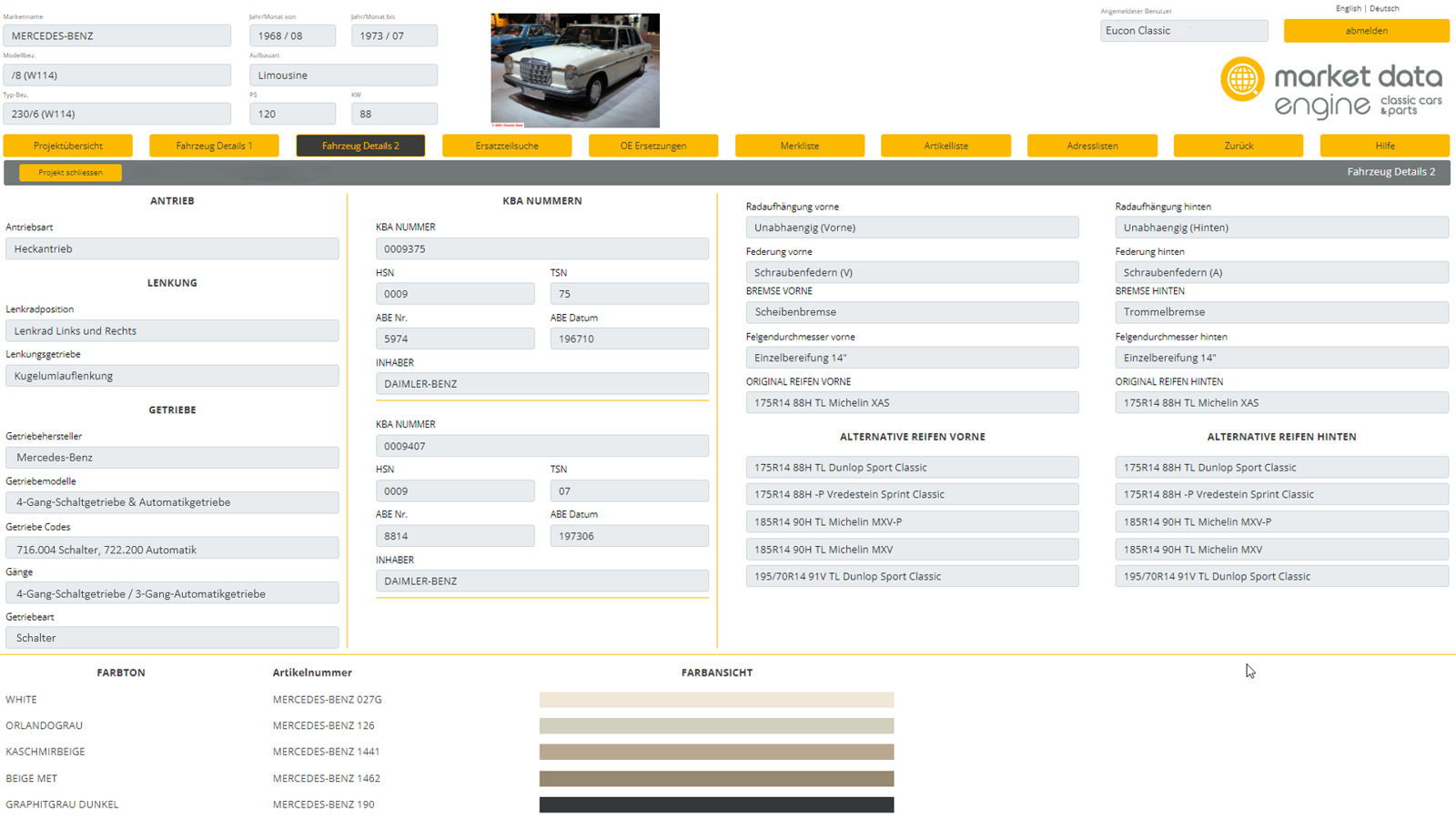Open the Adresslisten tab
Screen dimensions: 1456x819
pos(1092,146)
